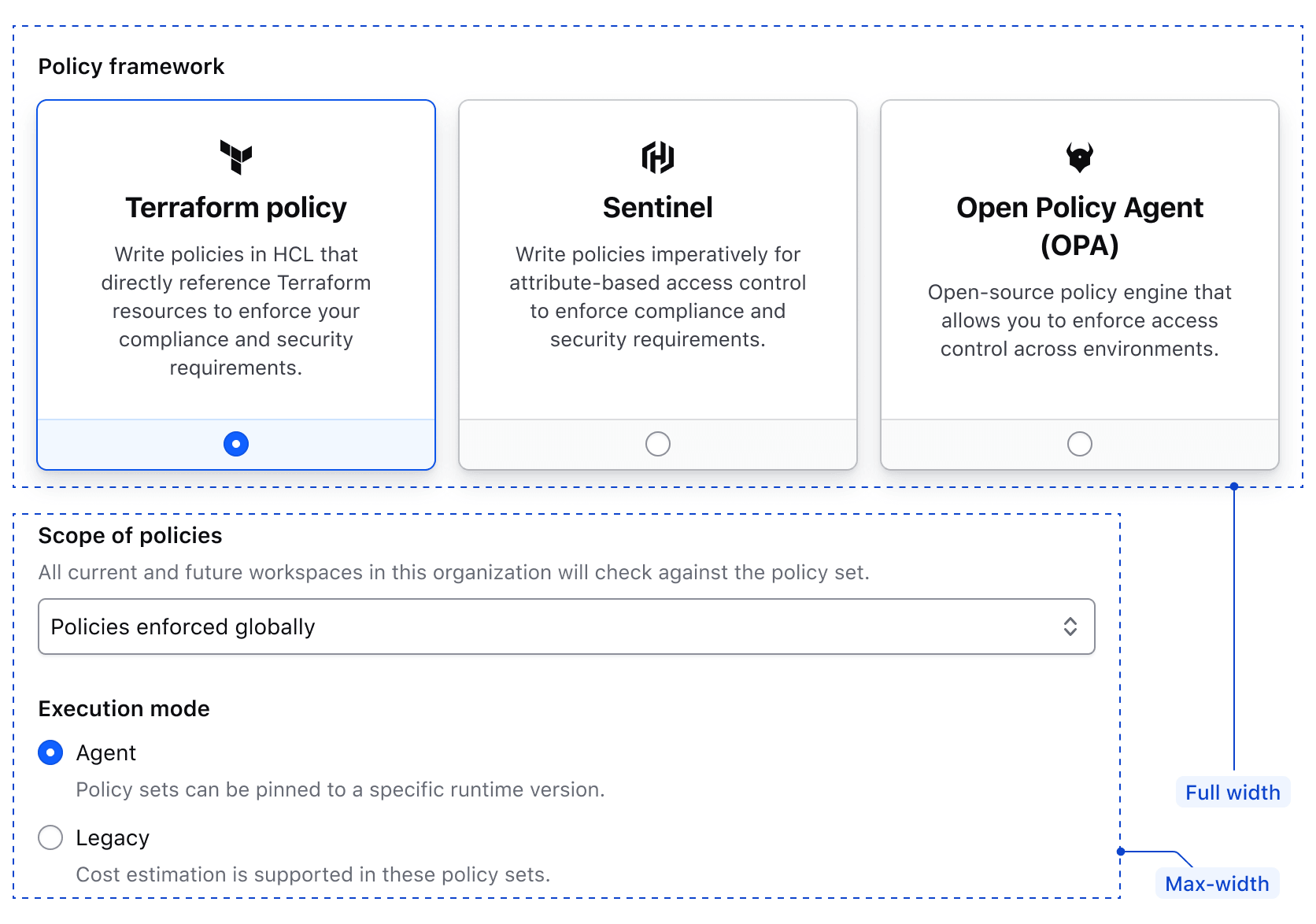Click the Terraform logo icon

click(x=235, y=157)
